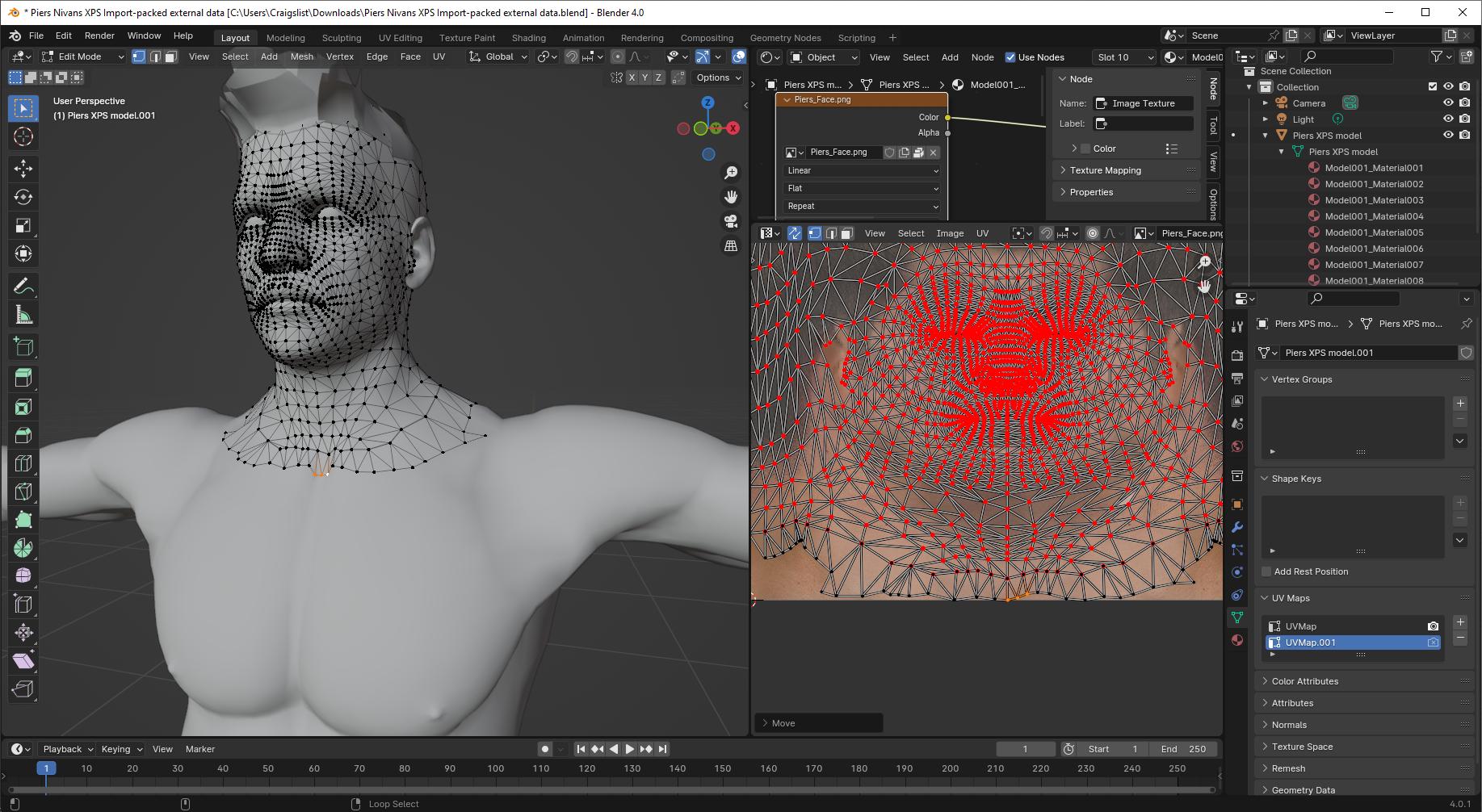Click the timeline frame 1 playhead marker
The height and width of the screenshot is (812, 1482).
46,768
